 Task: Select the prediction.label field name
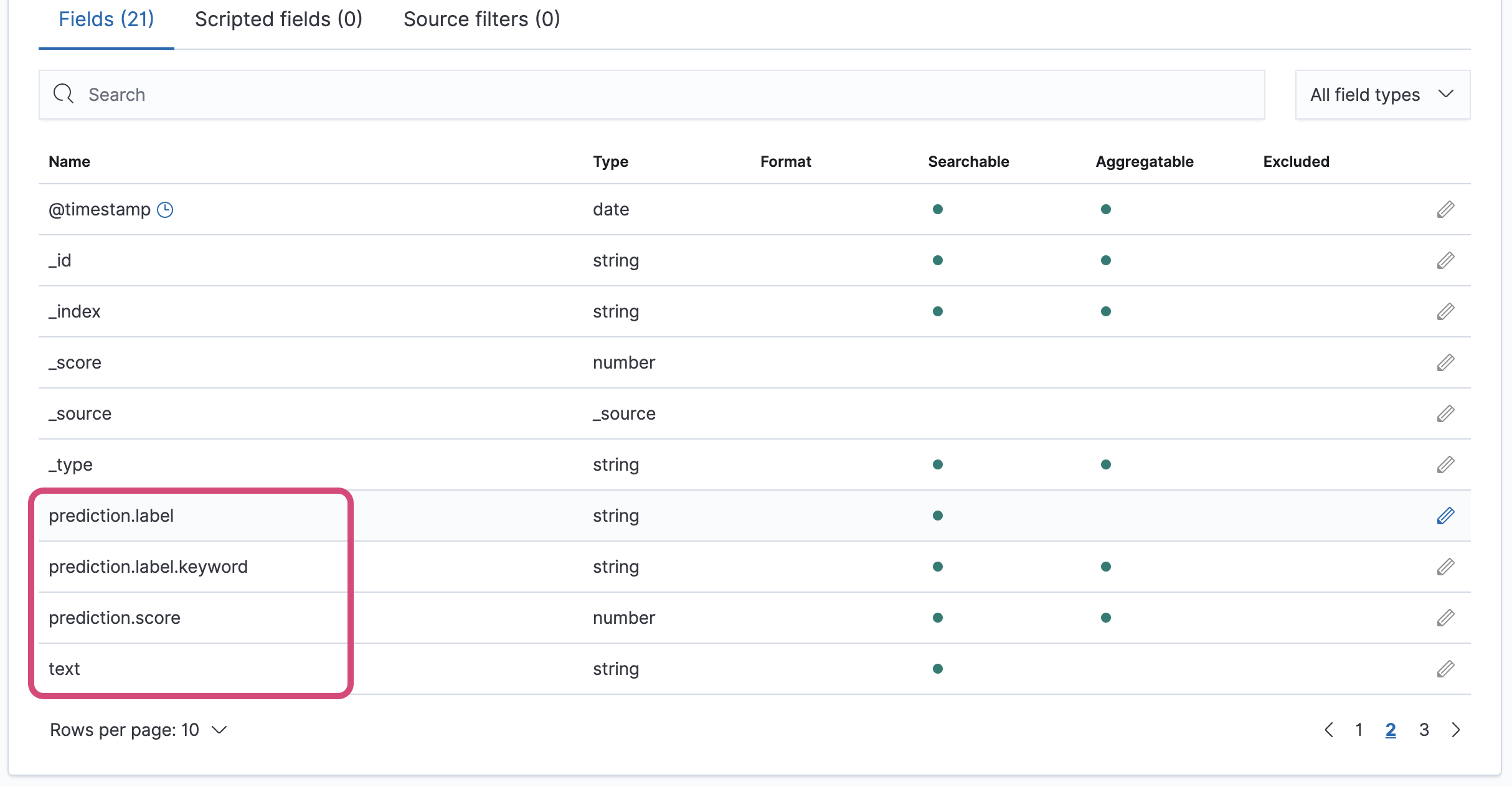[111, 516]
